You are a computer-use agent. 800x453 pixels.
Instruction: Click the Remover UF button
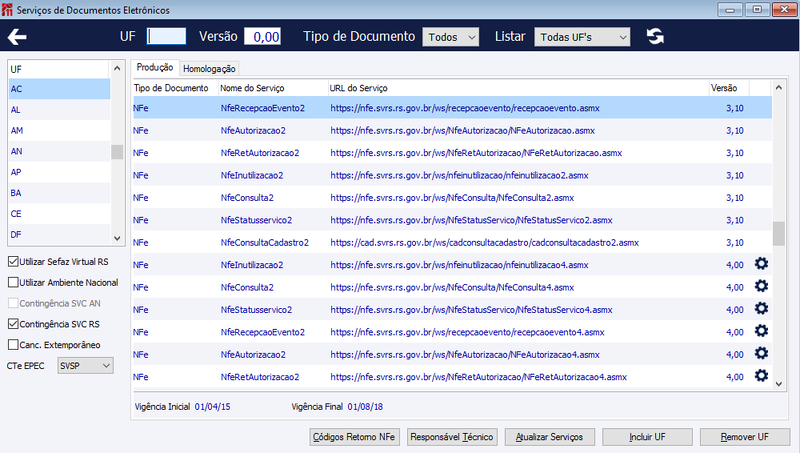point(744,437)
